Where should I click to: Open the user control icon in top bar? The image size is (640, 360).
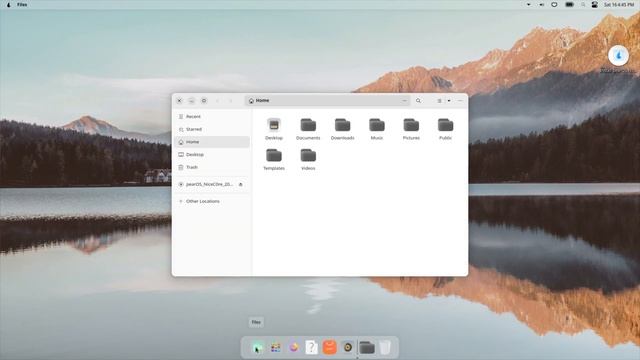(x=595, y=4)
